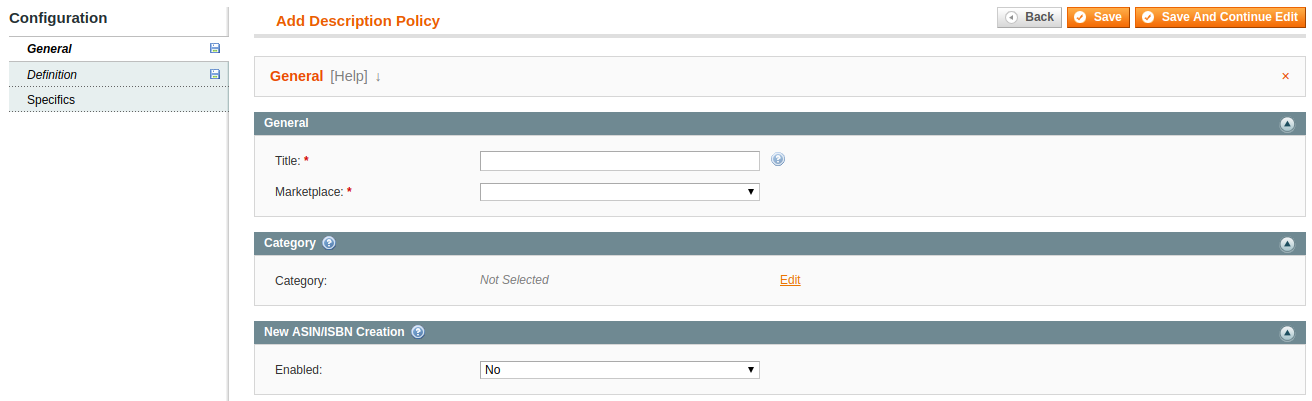Viewport: 1312px width, 401px height.
Task: Focus the Title input field
Action: (619, 161)
